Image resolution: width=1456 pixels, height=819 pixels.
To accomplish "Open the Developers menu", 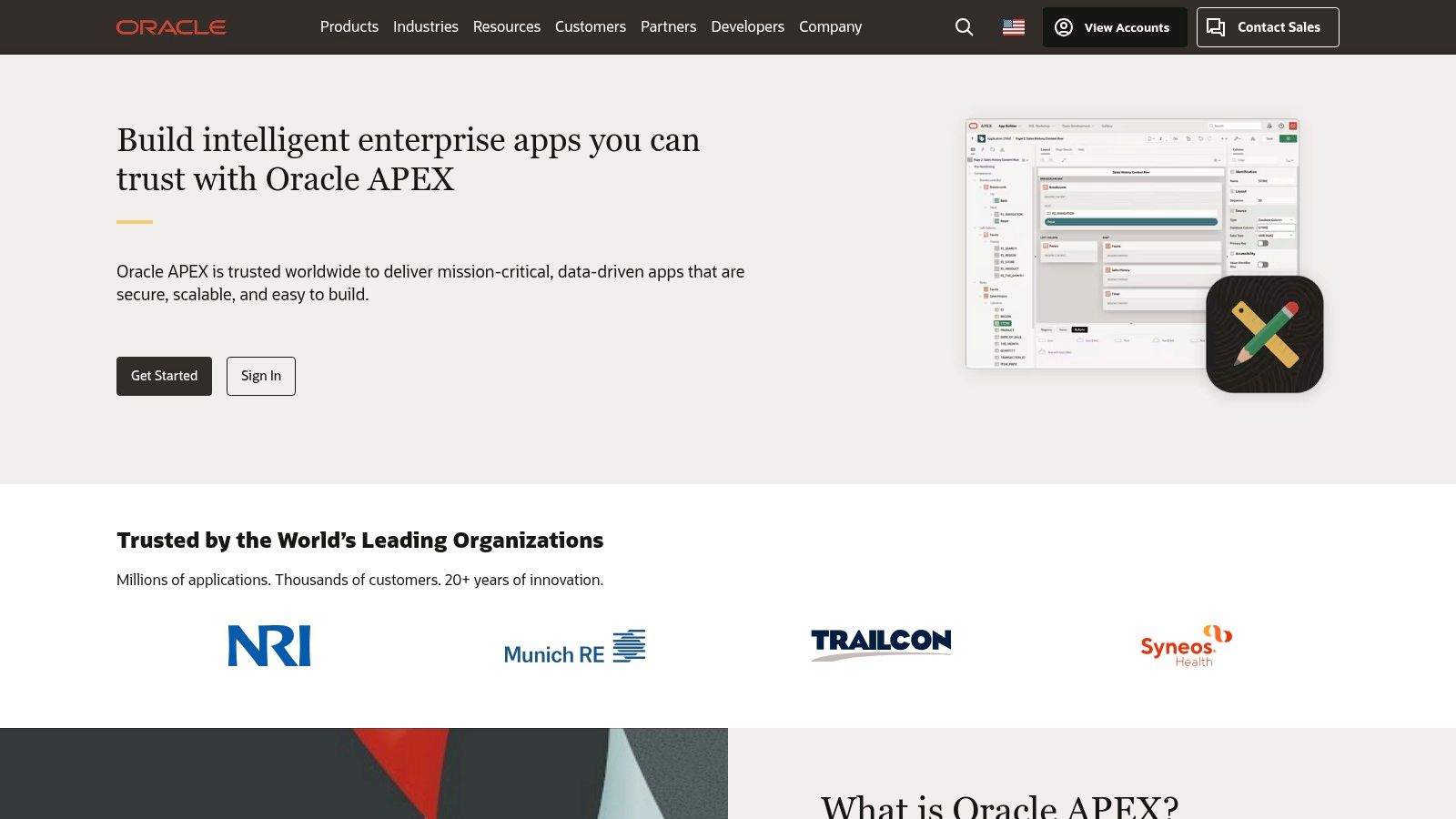I will point(747,27).
